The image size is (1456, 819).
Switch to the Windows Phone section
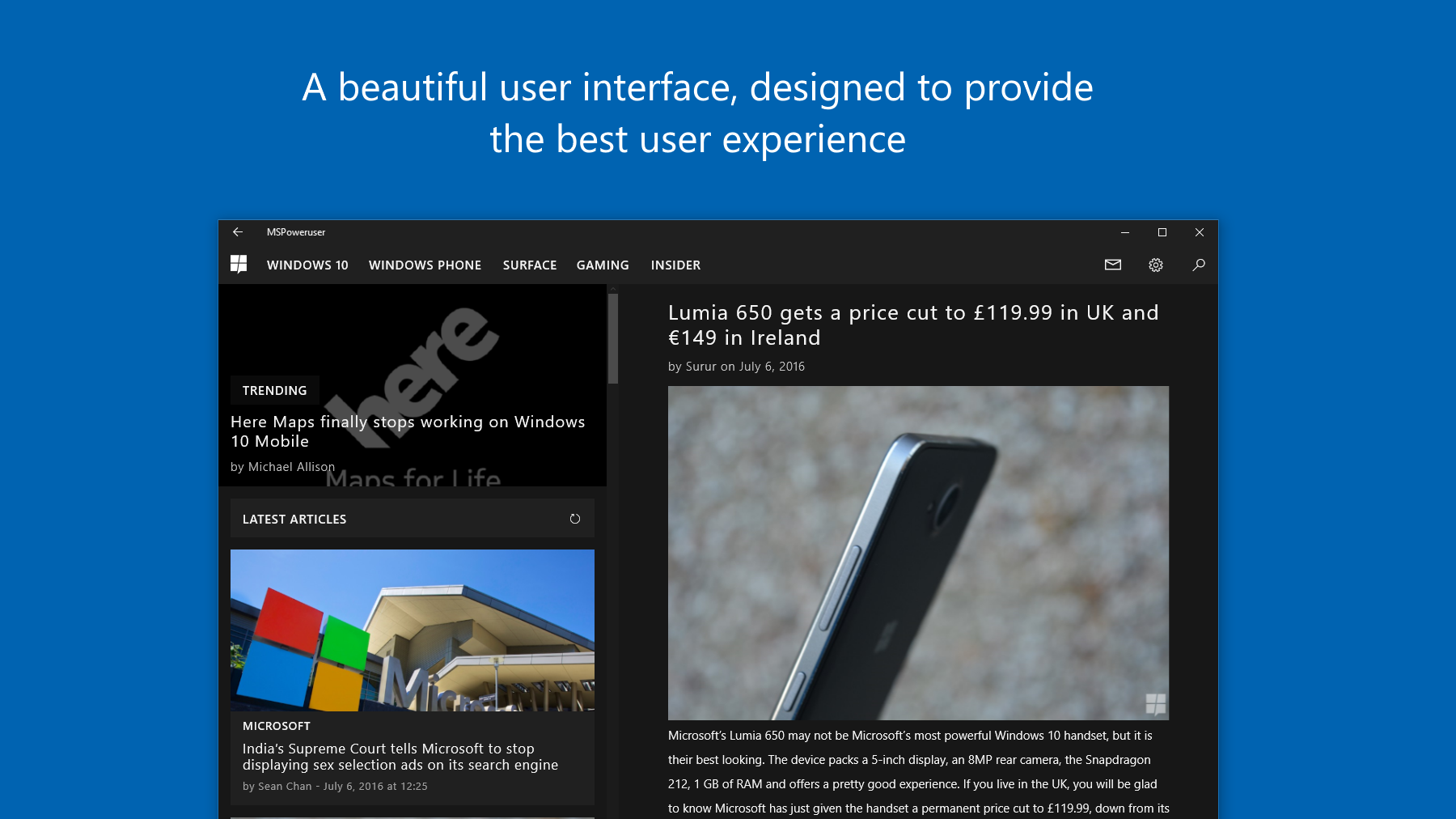pyautogui.click(x=425, y=265)
